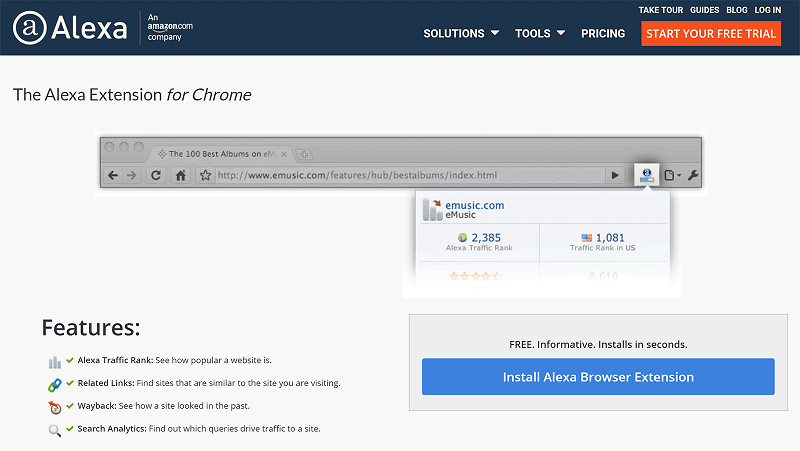
Task: Click the 2,385 Alexa Traffic Rank value
Action: [x=486, y=238]
